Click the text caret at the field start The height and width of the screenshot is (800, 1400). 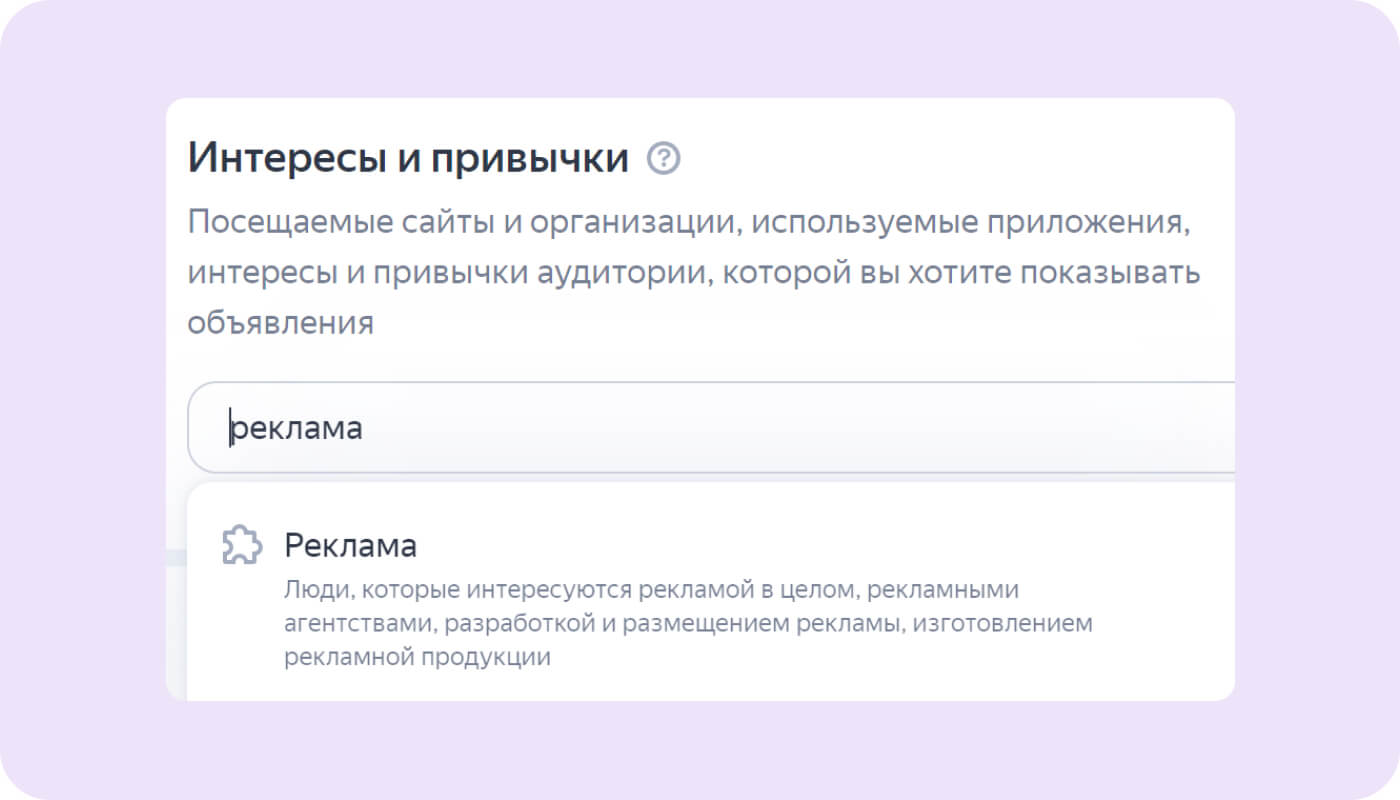pos(230,428)
